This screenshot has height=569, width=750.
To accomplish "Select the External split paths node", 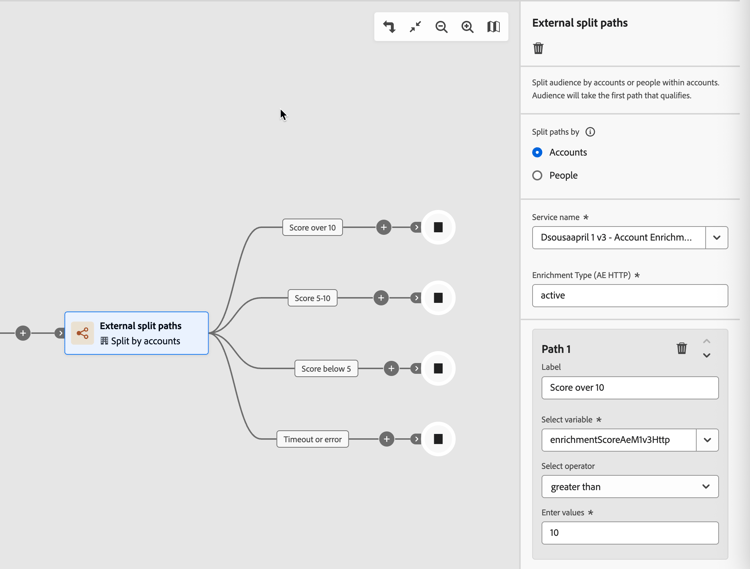I will click(x=137, y=333).
